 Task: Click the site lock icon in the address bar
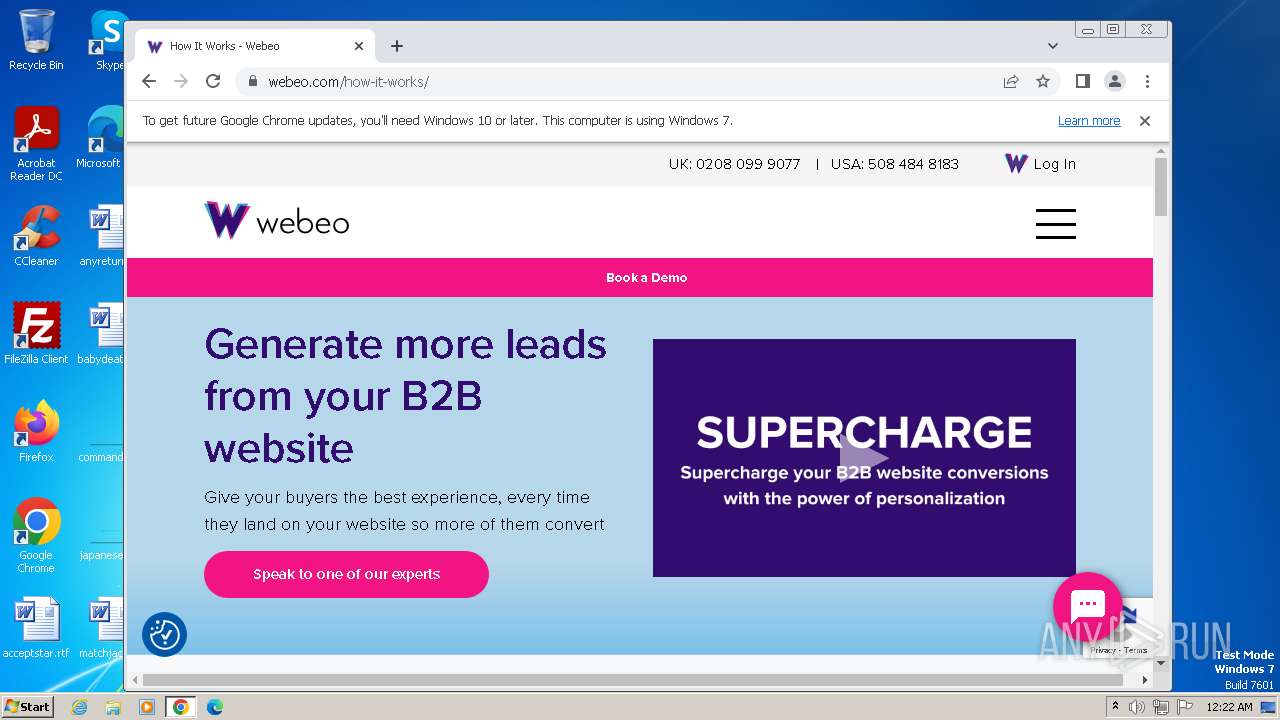[253, 81]
